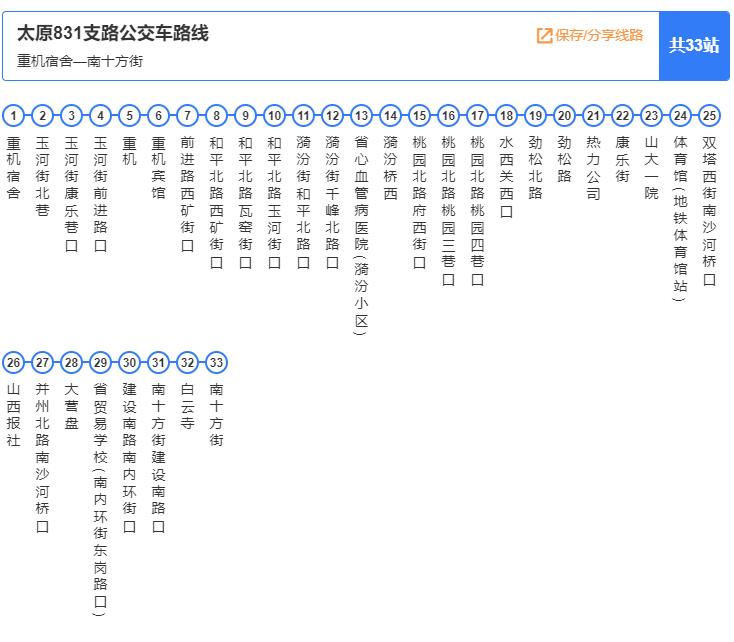Select stop circle number 11

[x=304, y=116]
